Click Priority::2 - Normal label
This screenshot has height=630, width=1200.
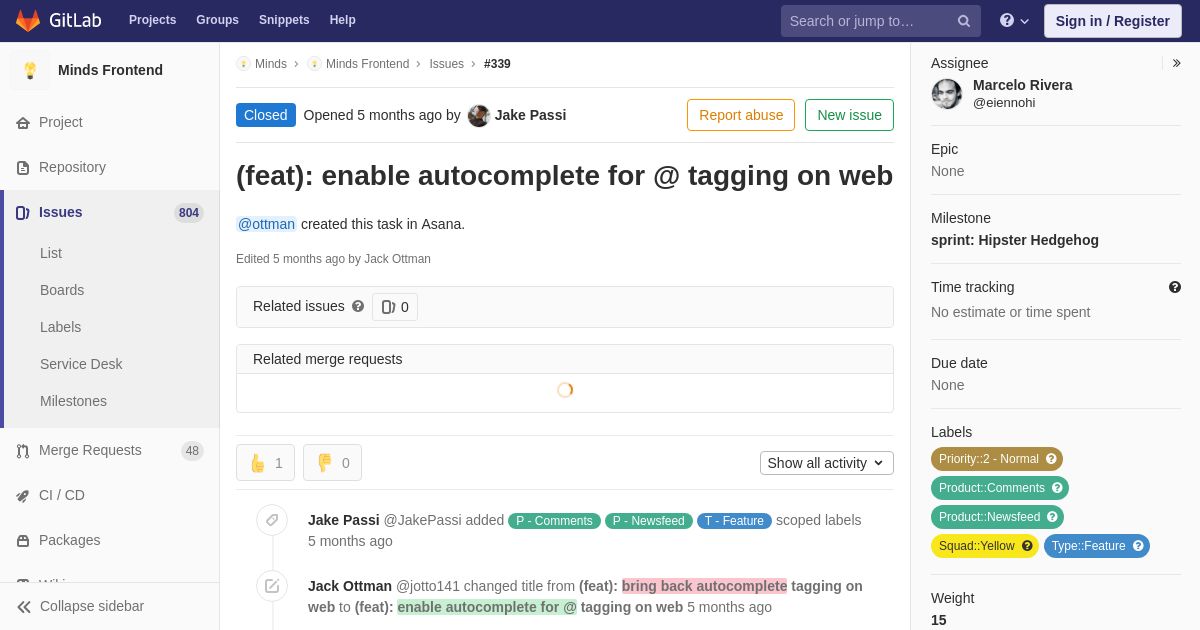point(997,459)
